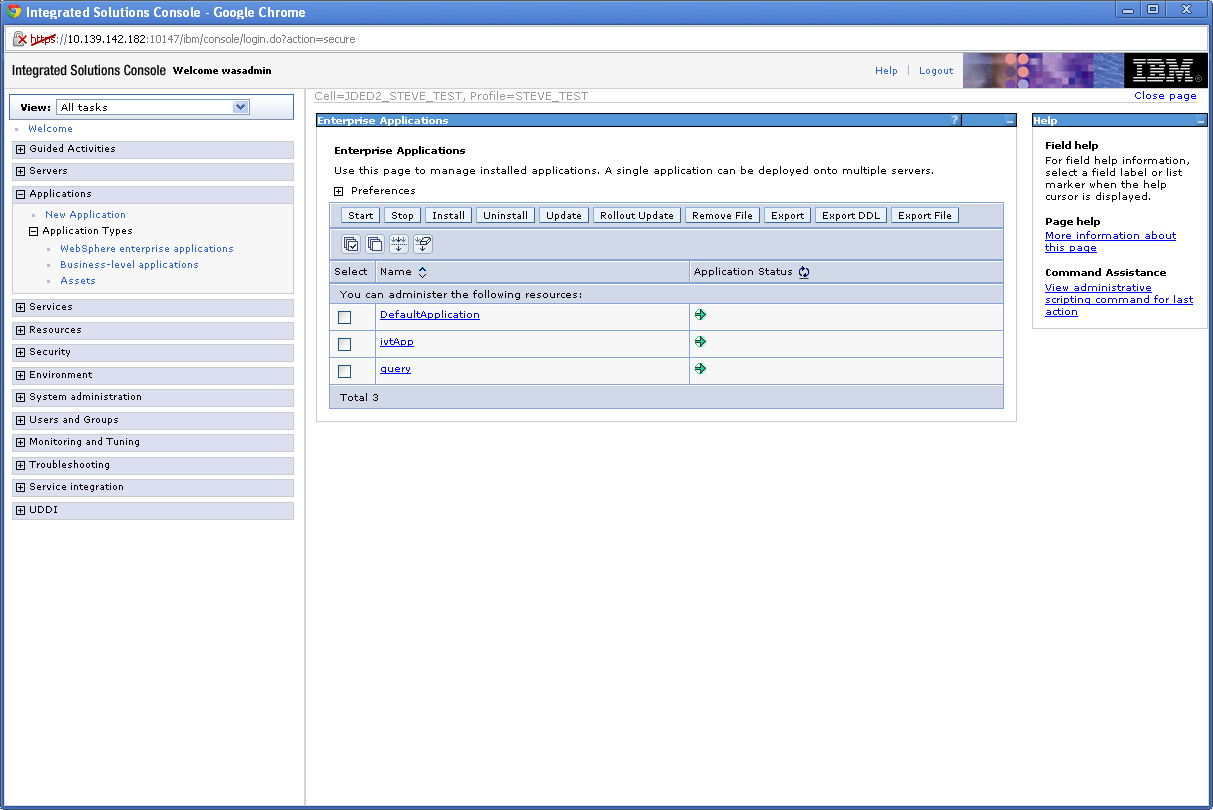Open More information about this page

coord(1110,242)
